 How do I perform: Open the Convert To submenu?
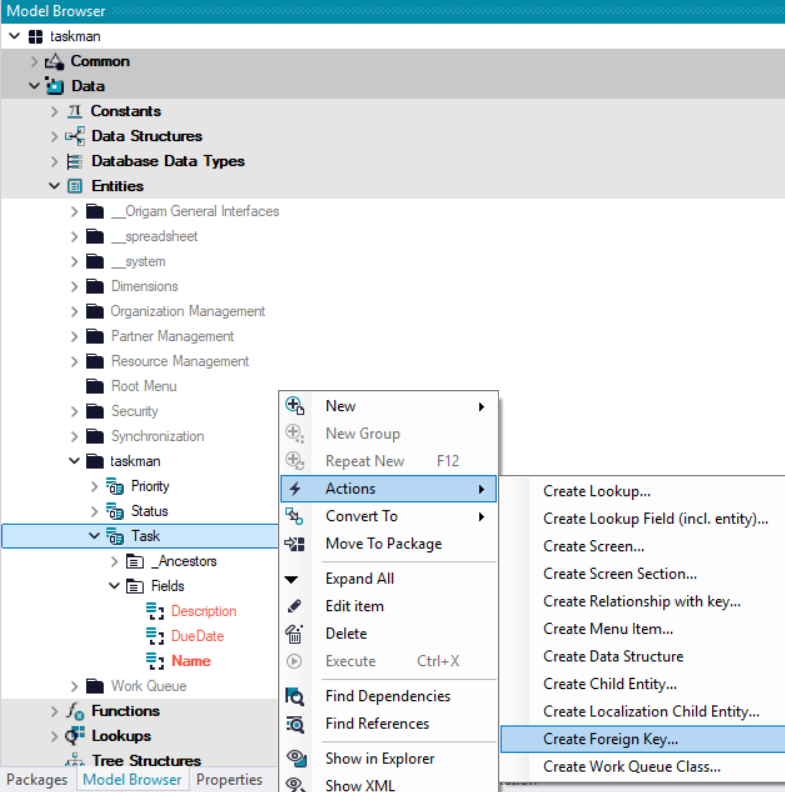point(361,516)
